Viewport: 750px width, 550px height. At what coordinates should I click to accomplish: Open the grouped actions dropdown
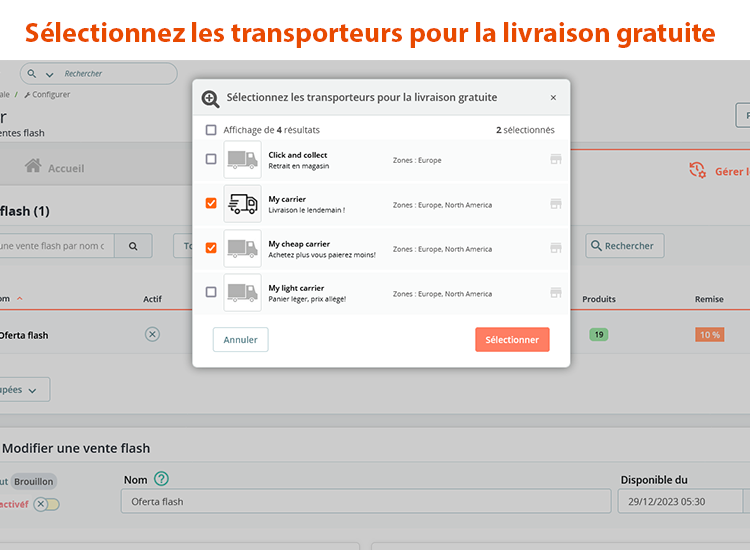tap(24, 390)
